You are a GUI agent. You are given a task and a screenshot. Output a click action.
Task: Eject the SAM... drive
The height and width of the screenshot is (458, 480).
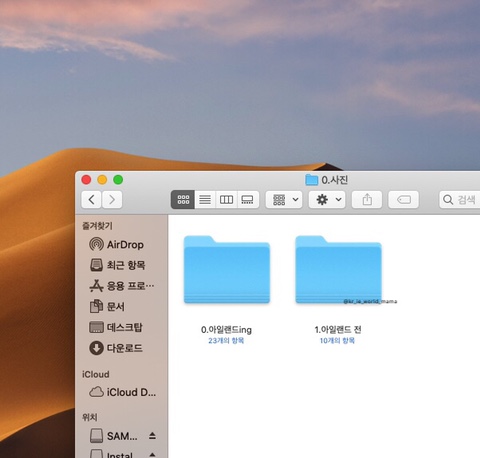(x=152, y=435)
